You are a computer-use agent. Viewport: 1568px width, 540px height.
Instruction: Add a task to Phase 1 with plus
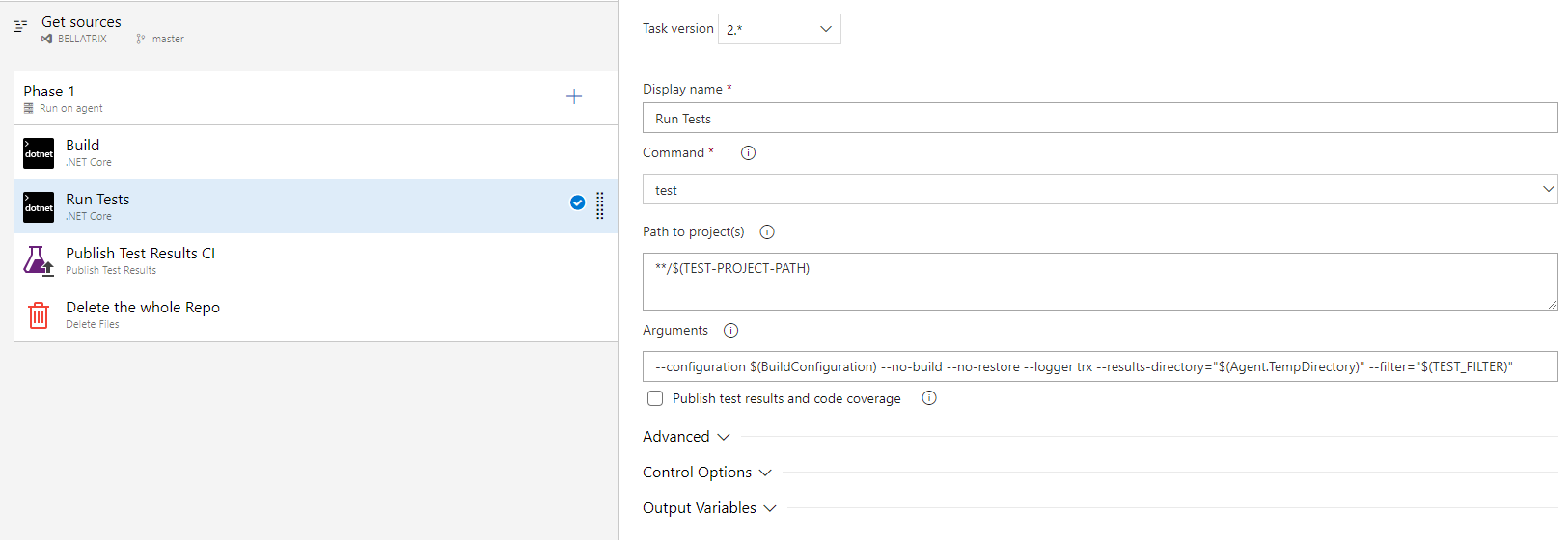[x=574, y=96]
